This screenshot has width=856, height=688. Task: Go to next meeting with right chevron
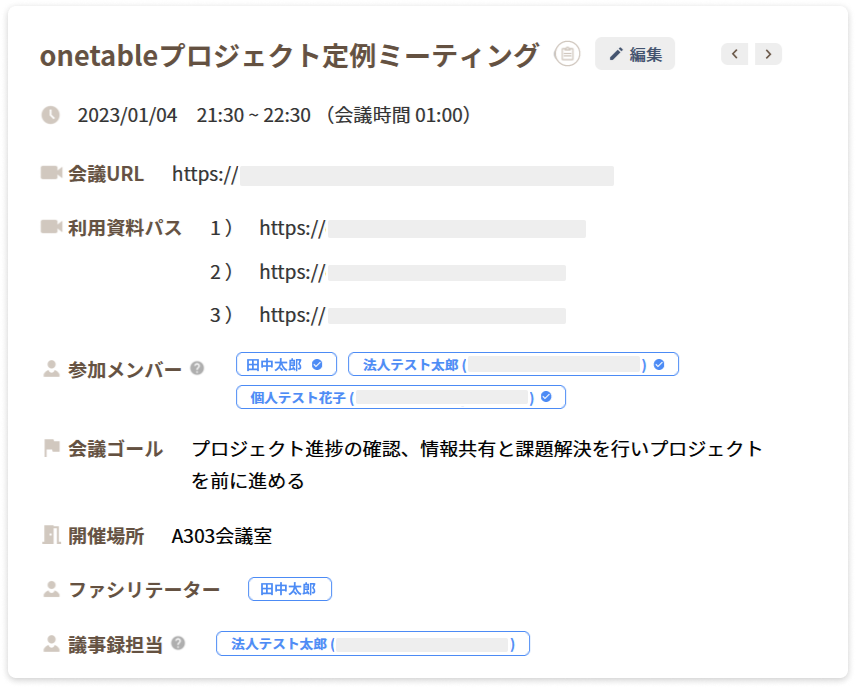[x=768, y=54]
